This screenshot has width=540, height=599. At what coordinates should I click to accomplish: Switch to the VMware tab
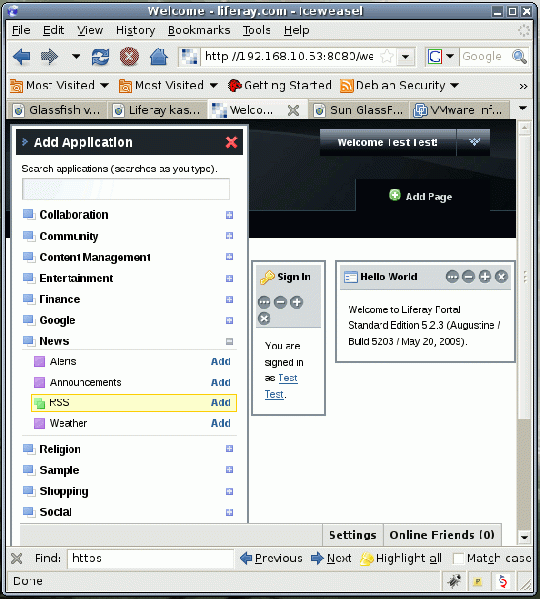tap(459, 110)
